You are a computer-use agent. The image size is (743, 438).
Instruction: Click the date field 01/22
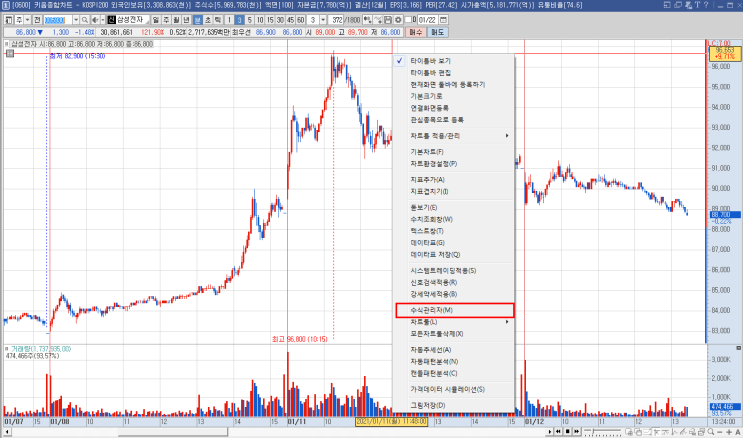pos(427,20)
